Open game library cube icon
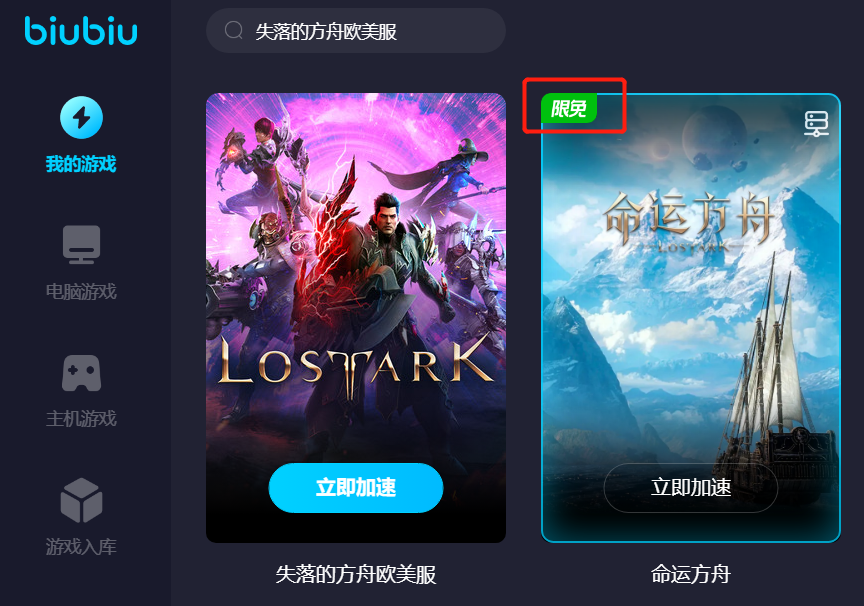 (x=81, y=500)
